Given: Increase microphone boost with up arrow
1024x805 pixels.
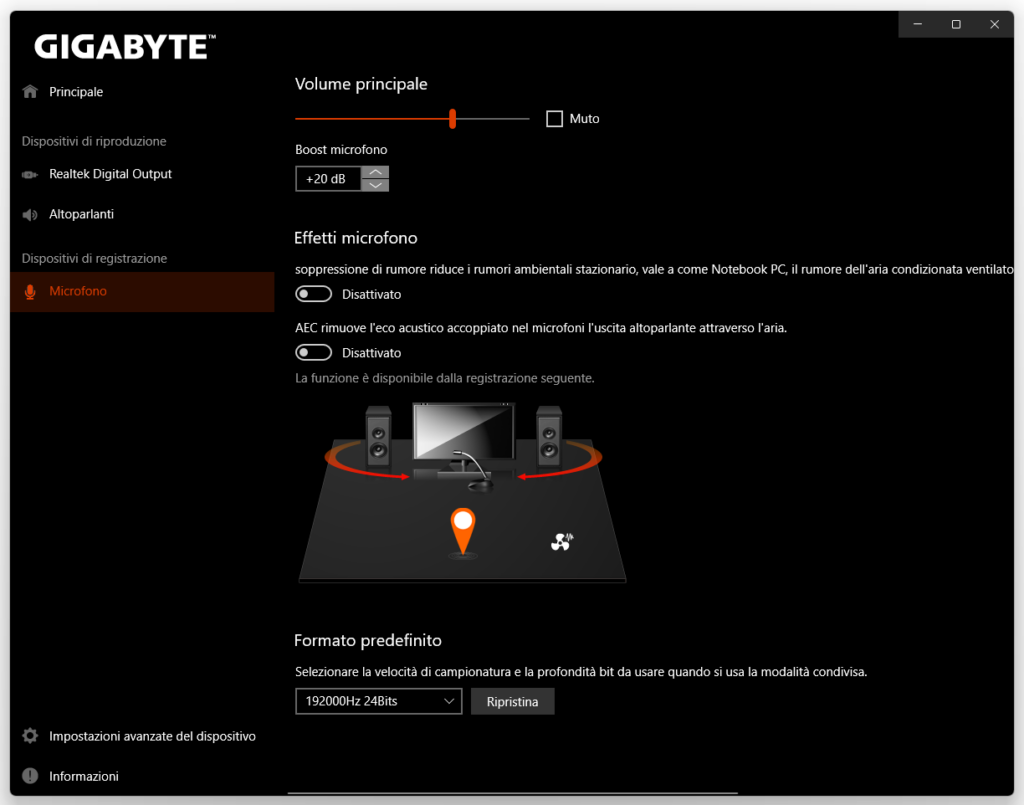Looking at the screenshot, I should pyautogui.click(x=376, y=172).
